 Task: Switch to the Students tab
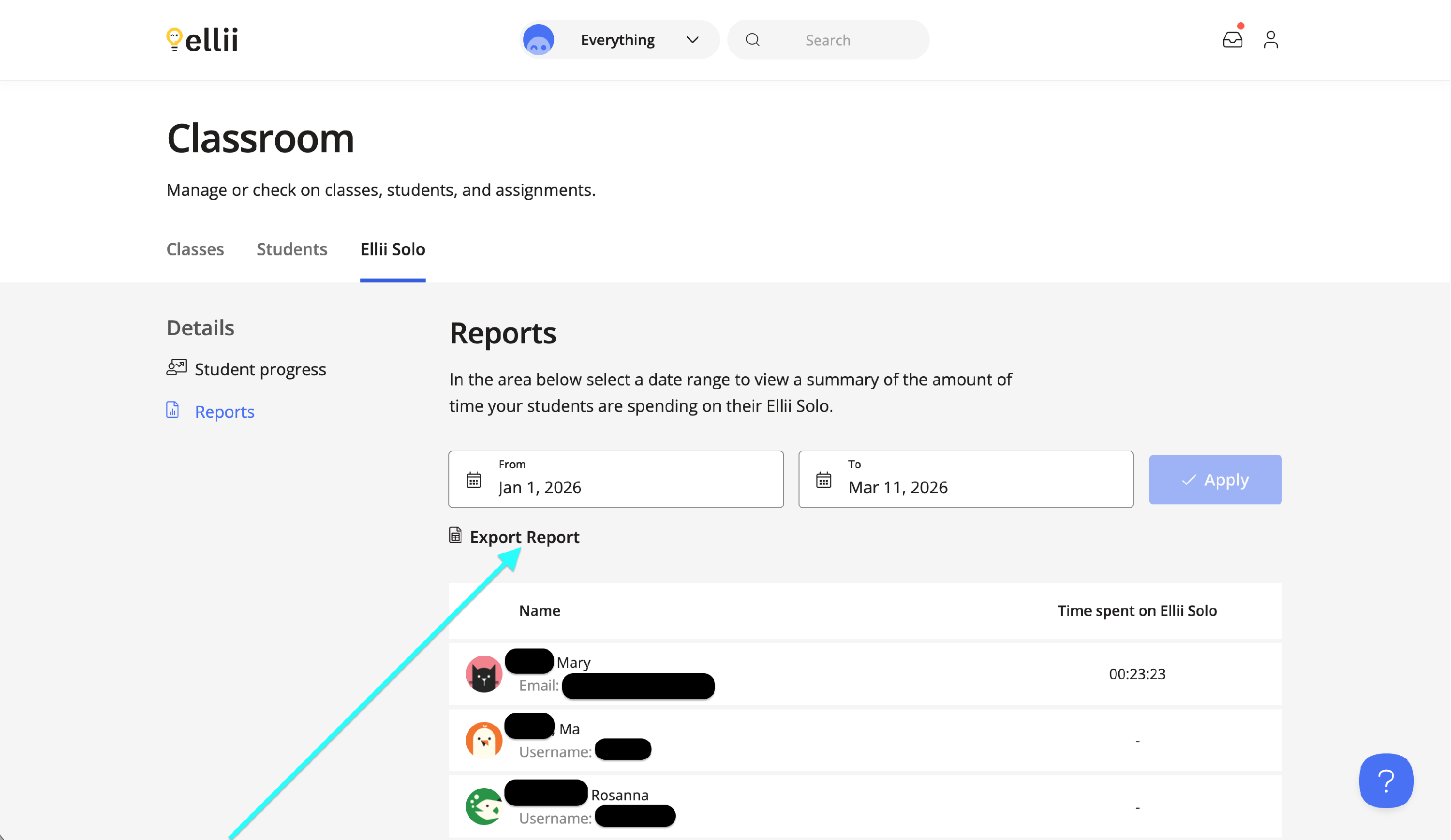[x=292, y=250]
